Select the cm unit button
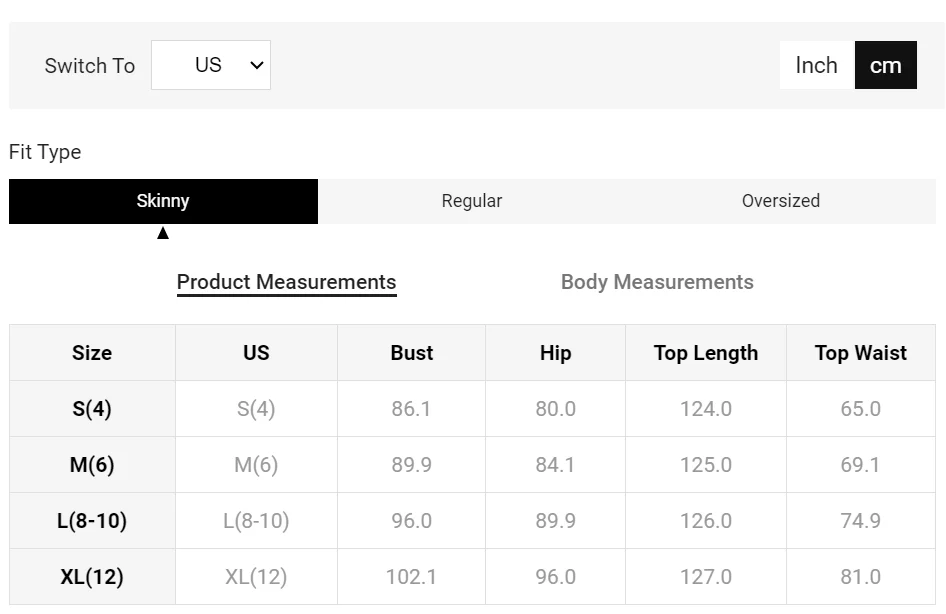946x614 pixels. click(x=885, y=65)
